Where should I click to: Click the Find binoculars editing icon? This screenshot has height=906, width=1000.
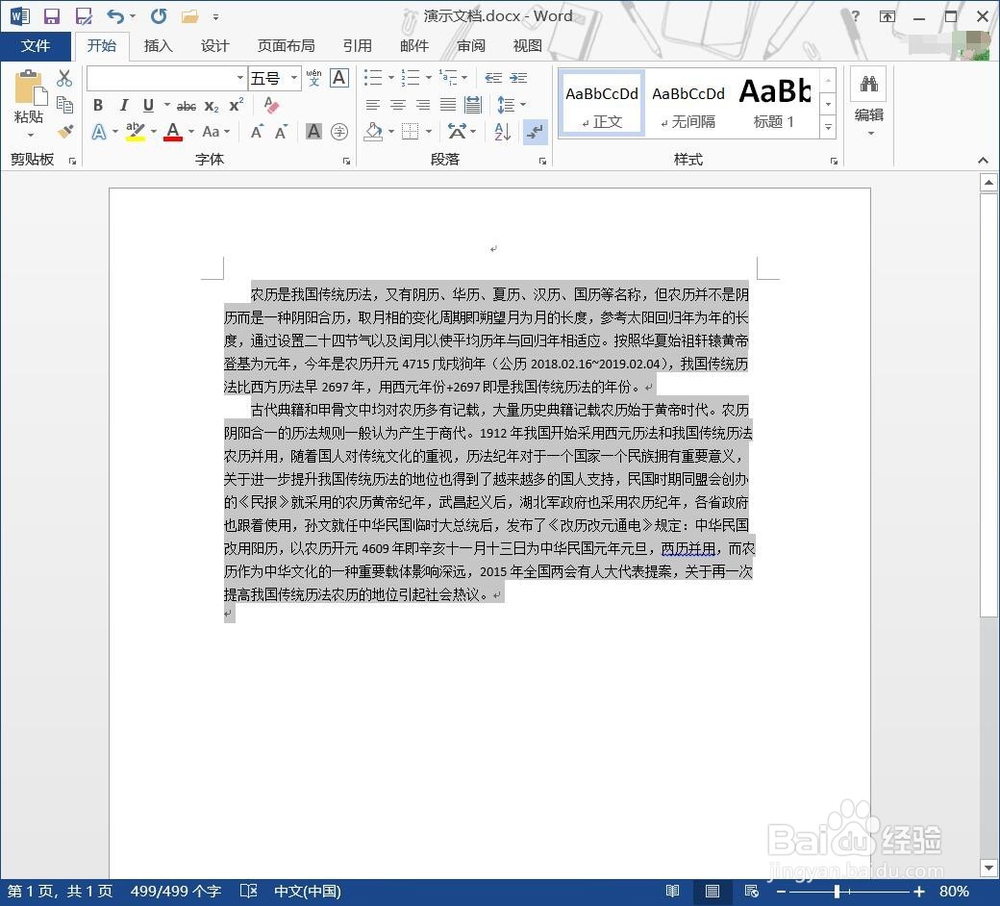click(x=869, y=84)
